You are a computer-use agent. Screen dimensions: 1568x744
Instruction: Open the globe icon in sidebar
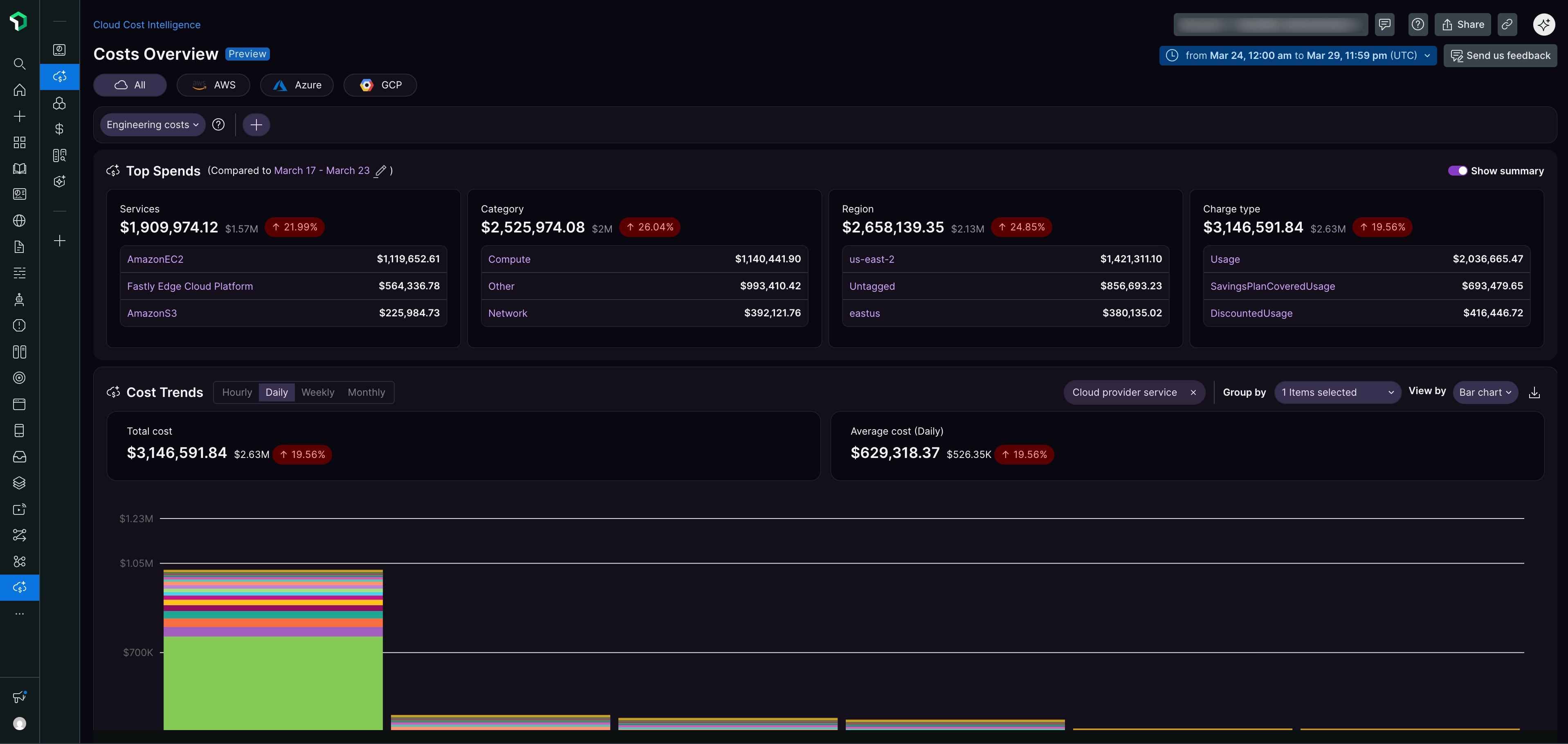[x=20, y=221]
